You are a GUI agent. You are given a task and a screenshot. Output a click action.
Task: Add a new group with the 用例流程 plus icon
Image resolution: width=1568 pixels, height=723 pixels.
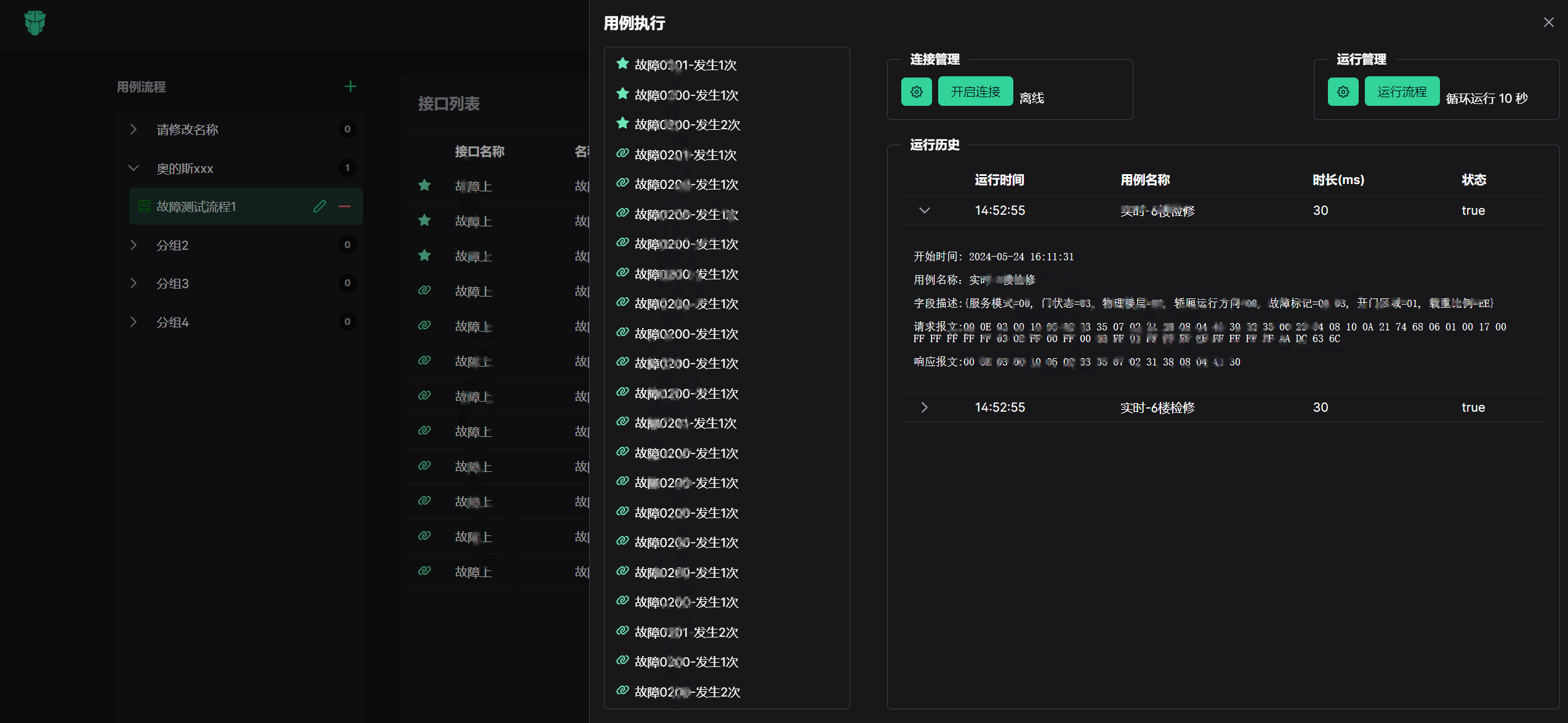pos(350,86)
